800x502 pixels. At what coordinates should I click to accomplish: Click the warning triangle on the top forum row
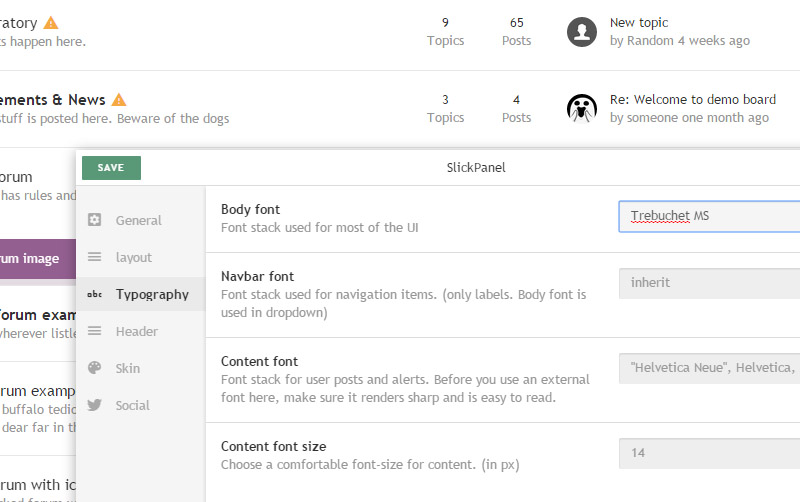51,23
